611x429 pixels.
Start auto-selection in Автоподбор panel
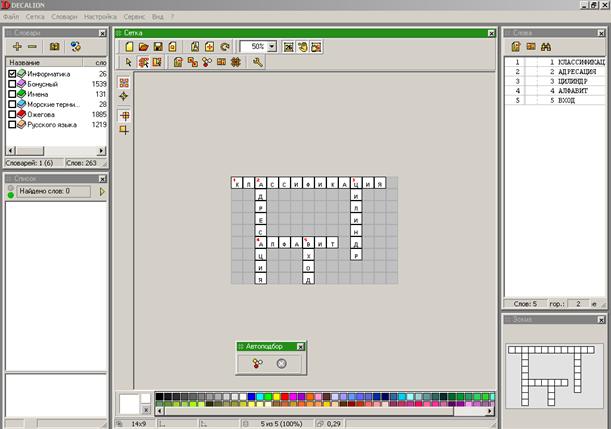(257, 363)
